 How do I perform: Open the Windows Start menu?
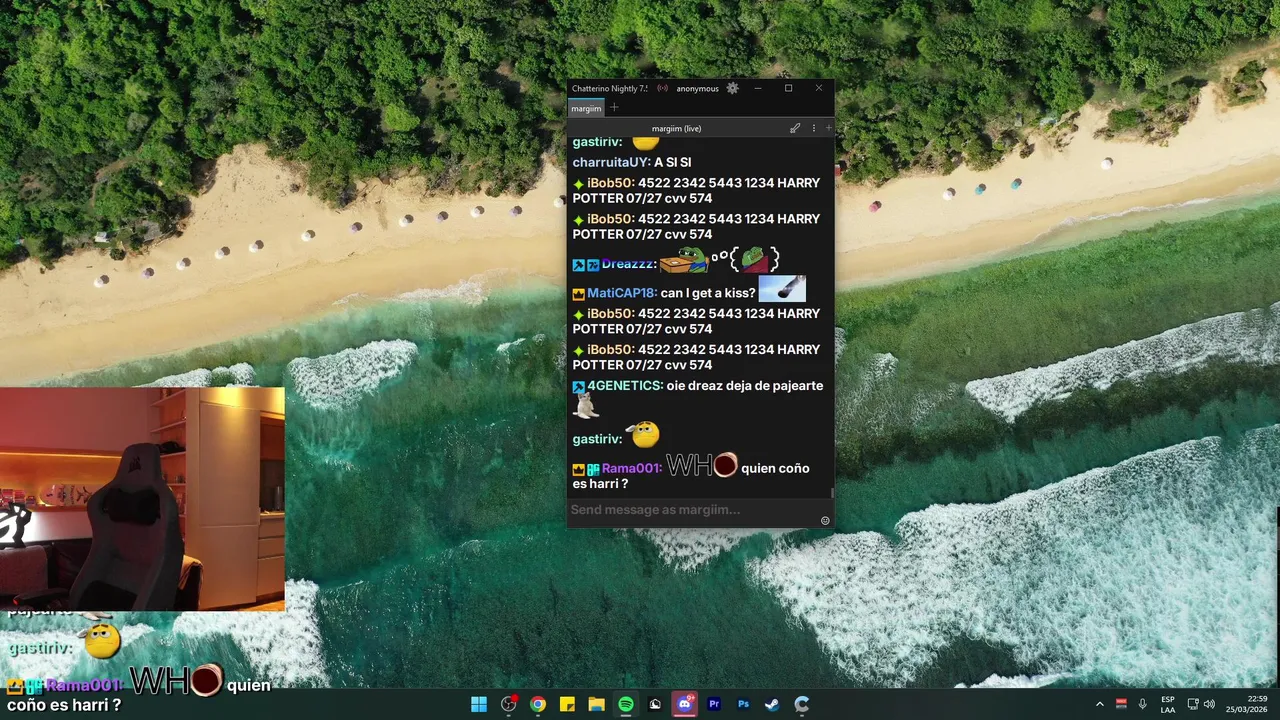tap(479, 704)
